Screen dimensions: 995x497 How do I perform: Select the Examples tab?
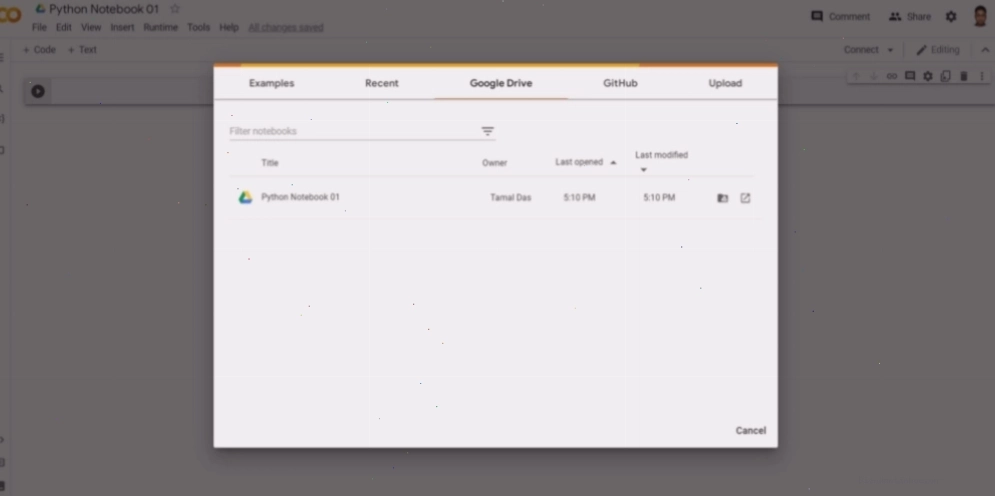[272, 83]
